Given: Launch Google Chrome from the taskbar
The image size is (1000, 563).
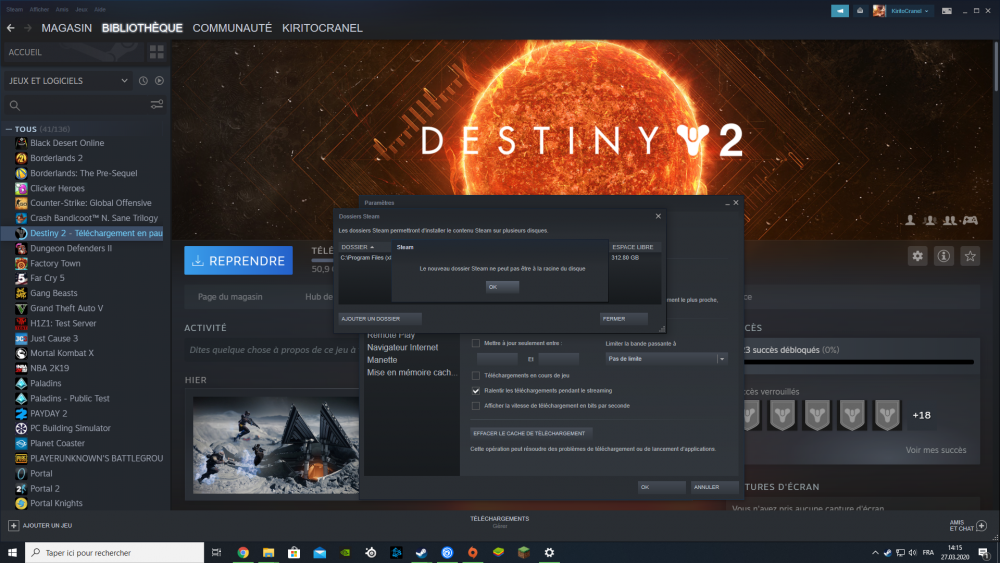Looking at the screenshot, I should [x=243, y=552].
